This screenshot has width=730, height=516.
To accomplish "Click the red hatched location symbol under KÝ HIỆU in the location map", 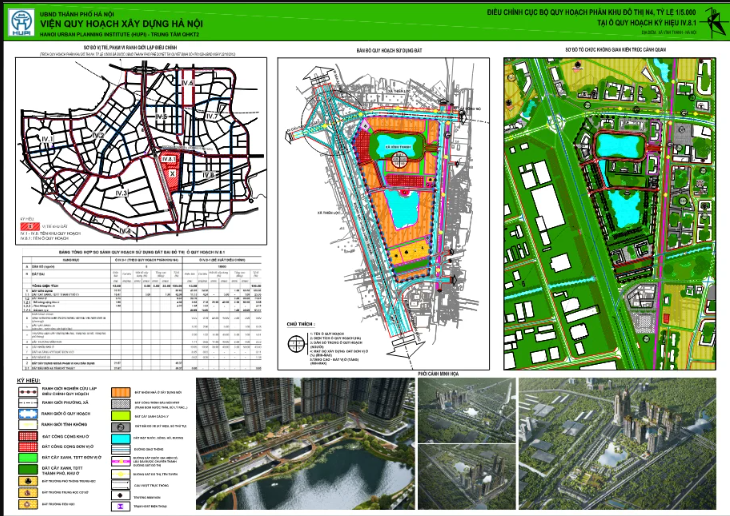I will click(29, 226).
